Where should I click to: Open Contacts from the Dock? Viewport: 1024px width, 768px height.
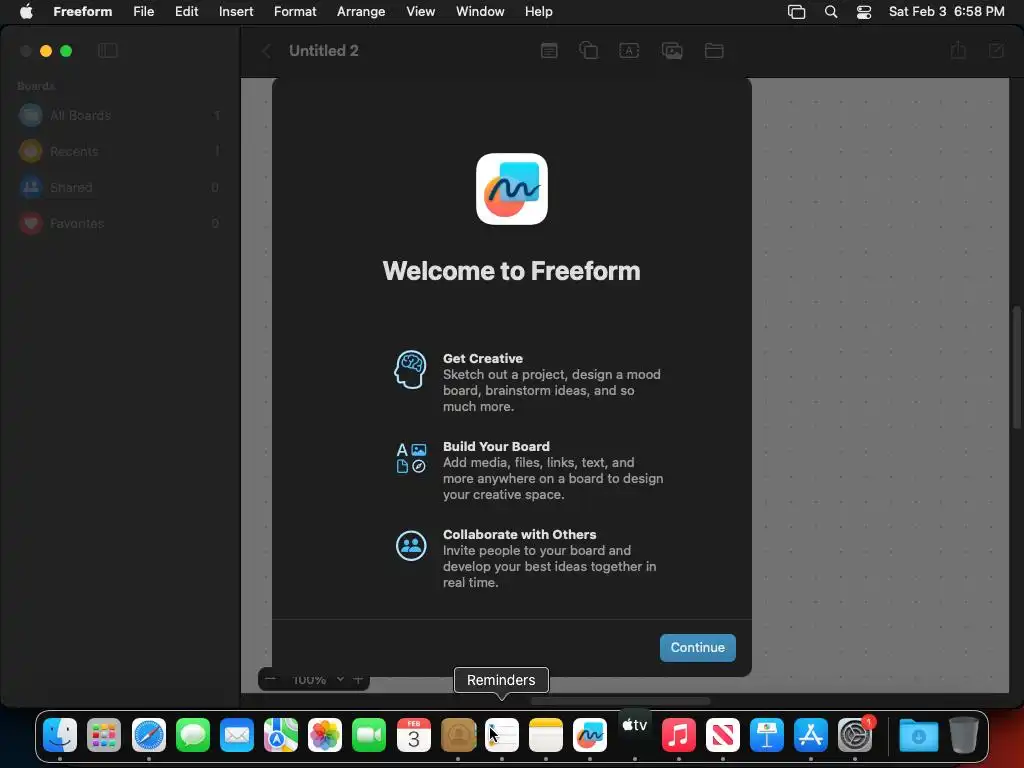coord(458,735)
